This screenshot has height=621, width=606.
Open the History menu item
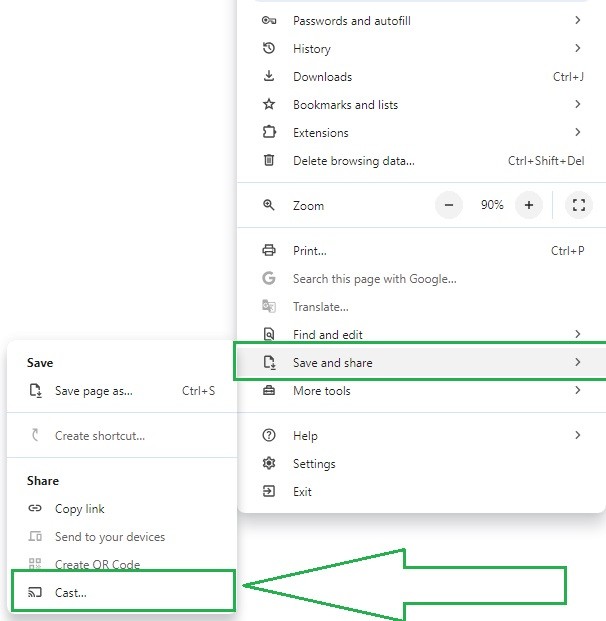coord(421,48)
